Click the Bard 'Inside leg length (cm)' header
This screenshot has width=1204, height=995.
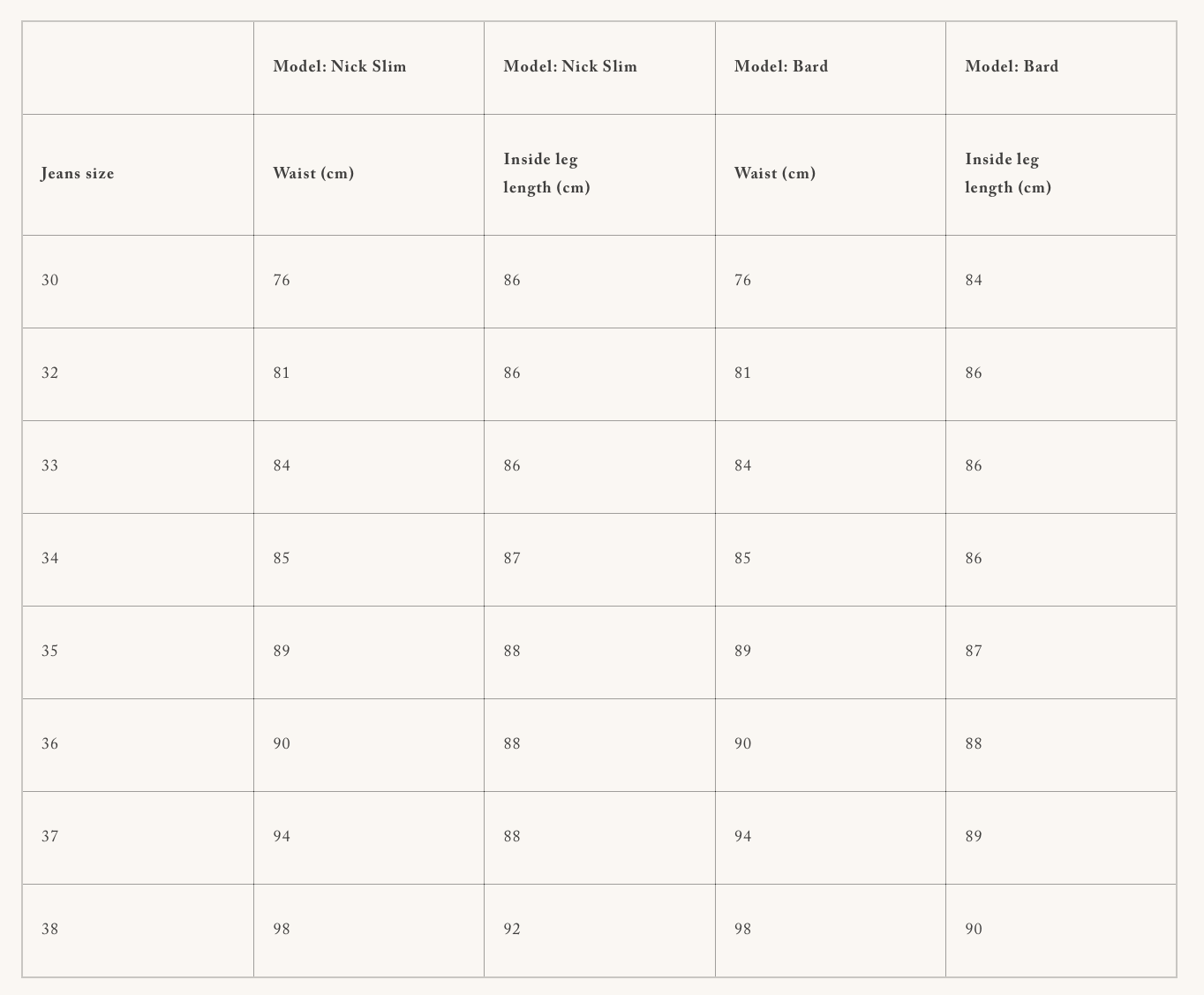(x=1008, y=173)
